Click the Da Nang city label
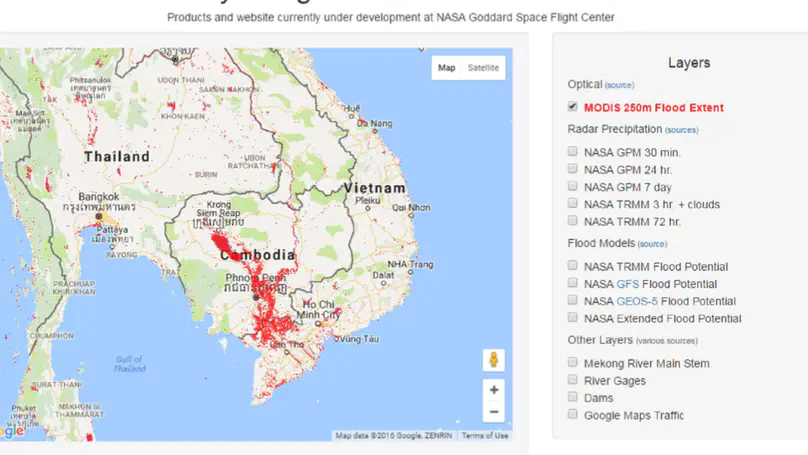 coord(375,124)
